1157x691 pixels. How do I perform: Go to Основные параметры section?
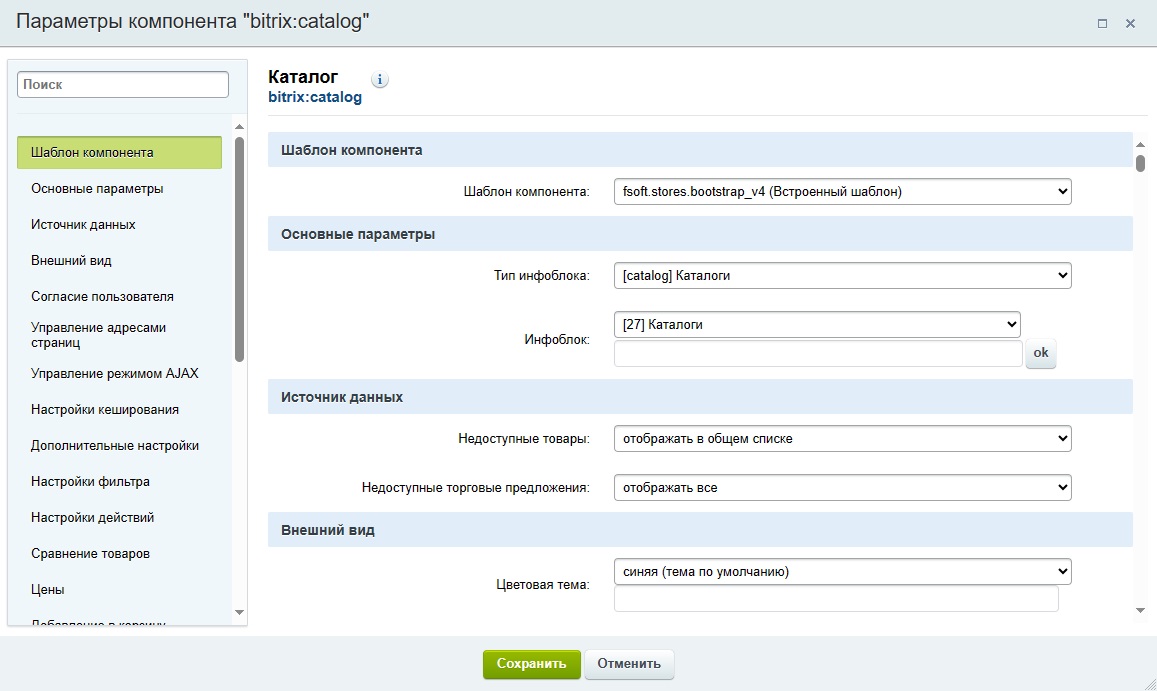[97, 189]
